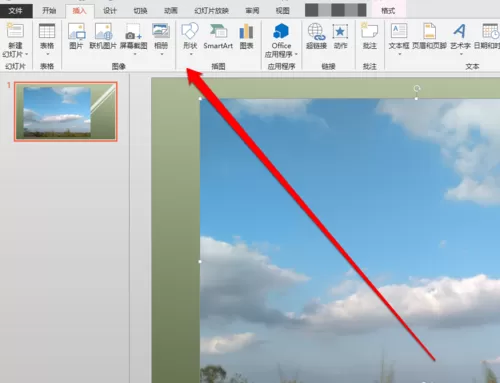Click the Photo Album (相册) icon
Image resolution: width=500 pixels, height=383 pixels.
pos(161,31)
